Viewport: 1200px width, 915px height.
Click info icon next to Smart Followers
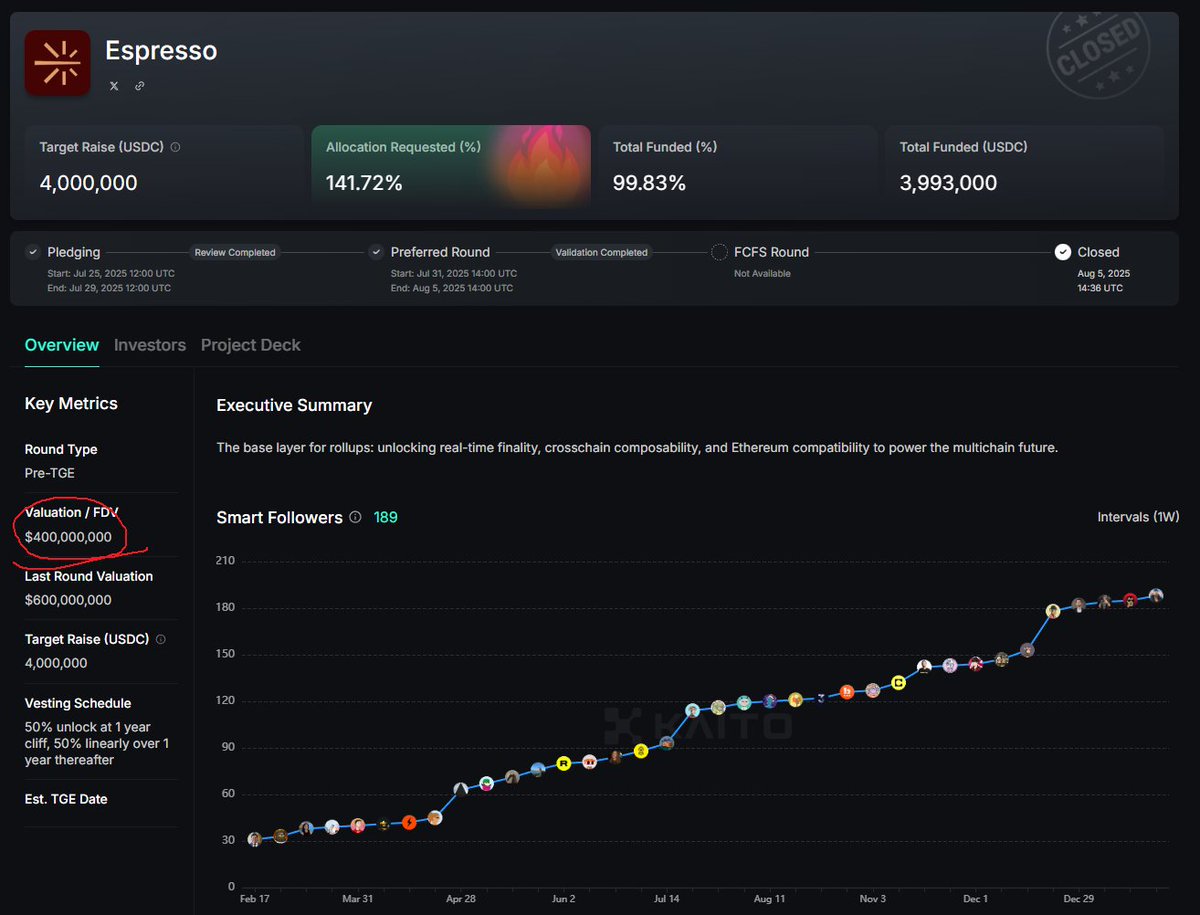point(354,517)
